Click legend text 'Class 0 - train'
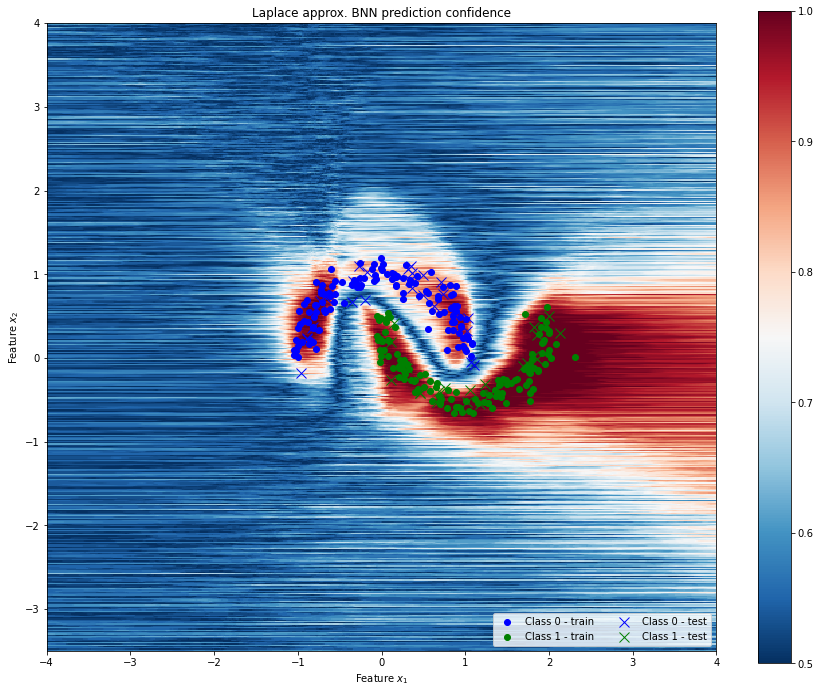The width and height of the screenshot is (821, 693). 559,621
